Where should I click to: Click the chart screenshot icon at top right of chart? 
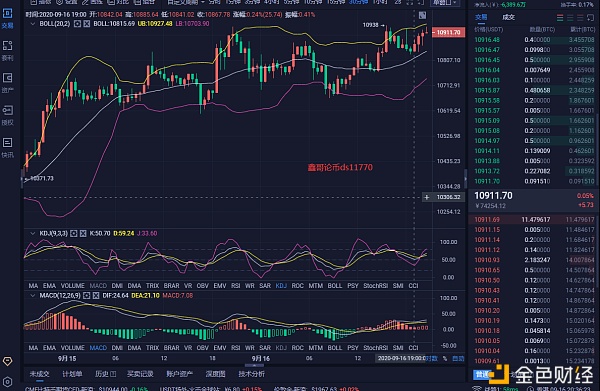coord(422,15)
